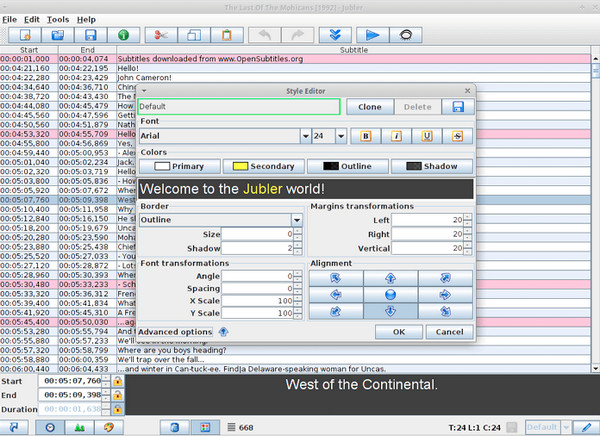The height and width of the screenshot is (436, 600).
Task: Open the Edit menu
Action: pyautogui.click(x=32, y=20)
